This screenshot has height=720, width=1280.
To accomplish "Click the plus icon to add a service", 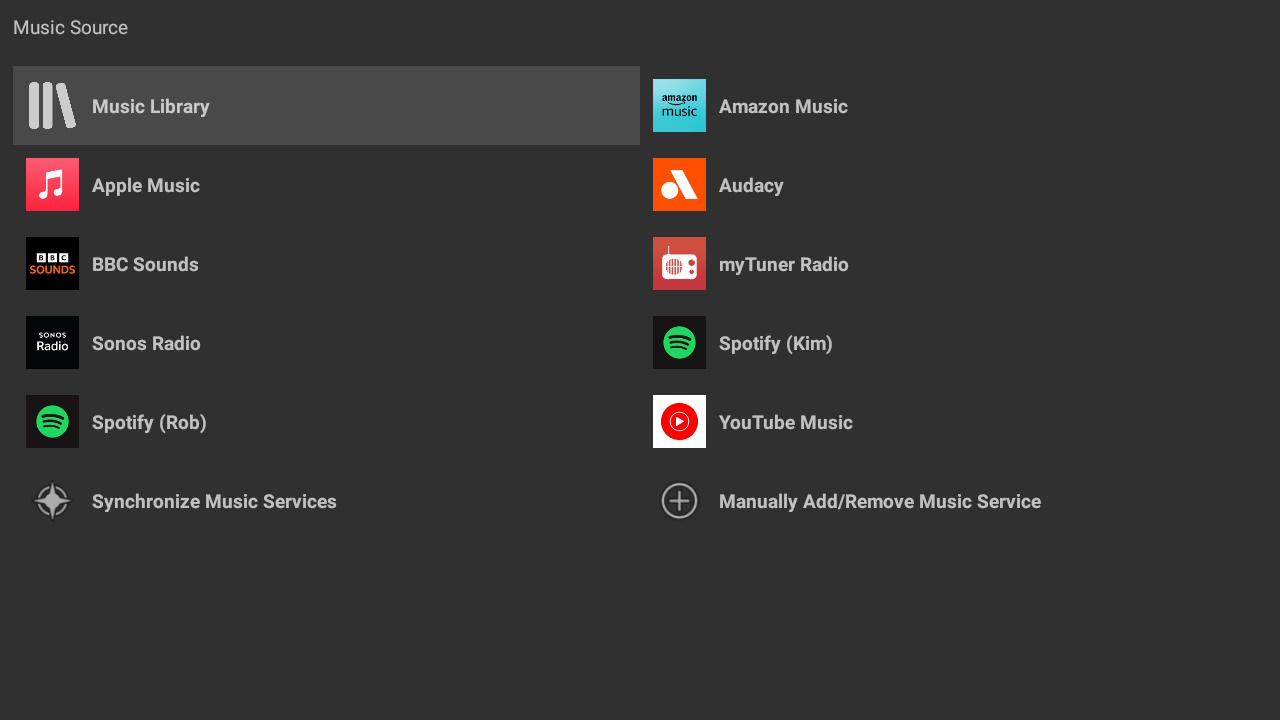I will (x=679, y=501).
